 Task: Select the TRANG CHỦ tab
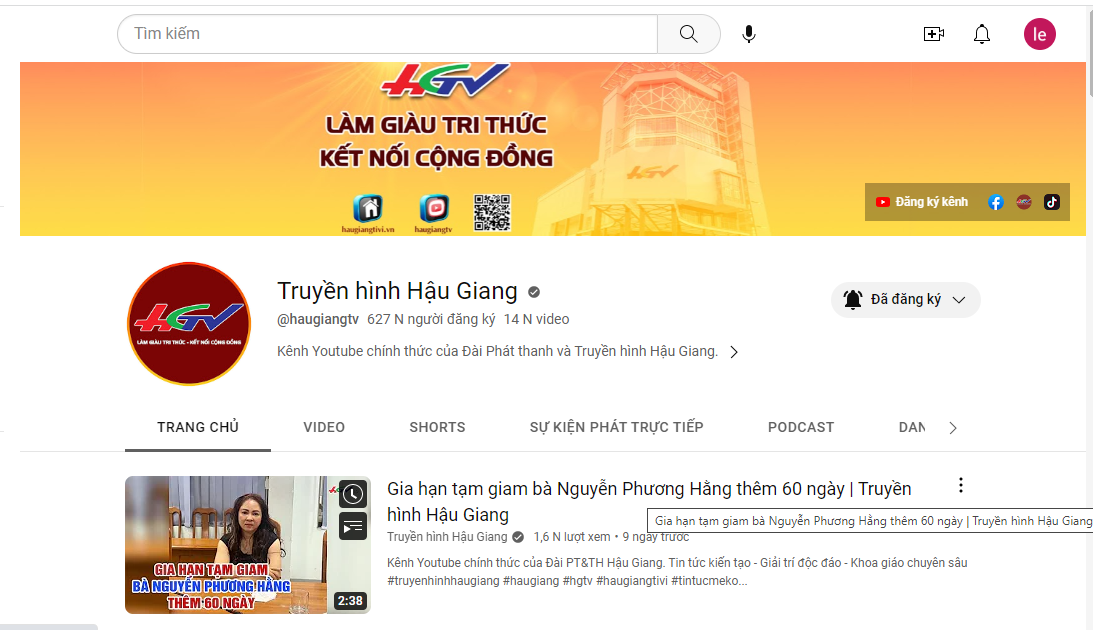198,427
